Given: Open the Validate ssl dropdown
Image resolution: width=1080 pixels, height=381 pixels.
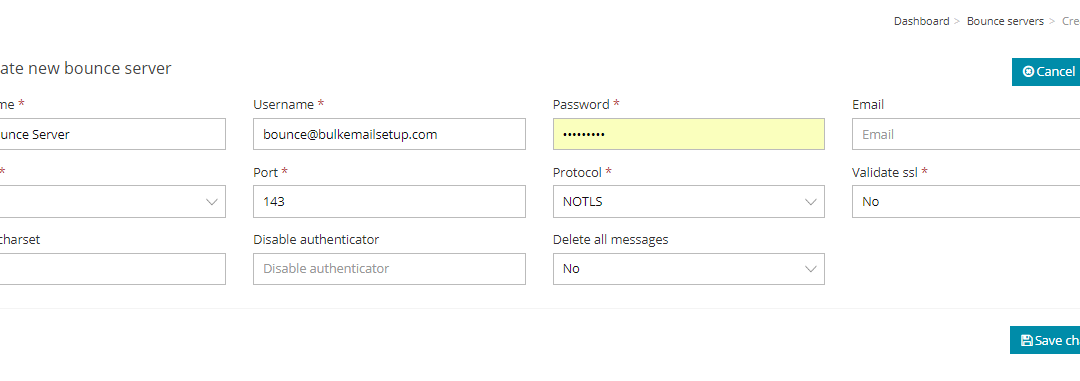Looking at the screenshot, I should [966, 201].
